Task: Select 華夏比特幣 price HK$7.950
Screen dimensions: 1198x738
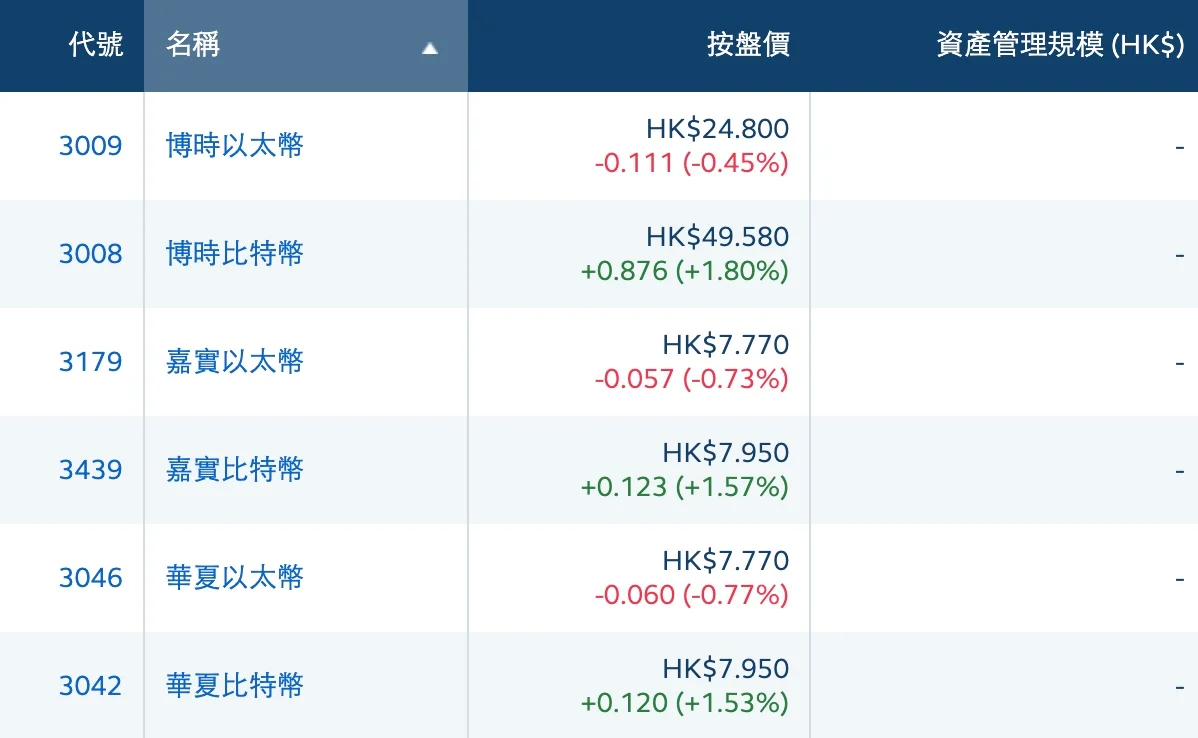Action: (726, 669)
